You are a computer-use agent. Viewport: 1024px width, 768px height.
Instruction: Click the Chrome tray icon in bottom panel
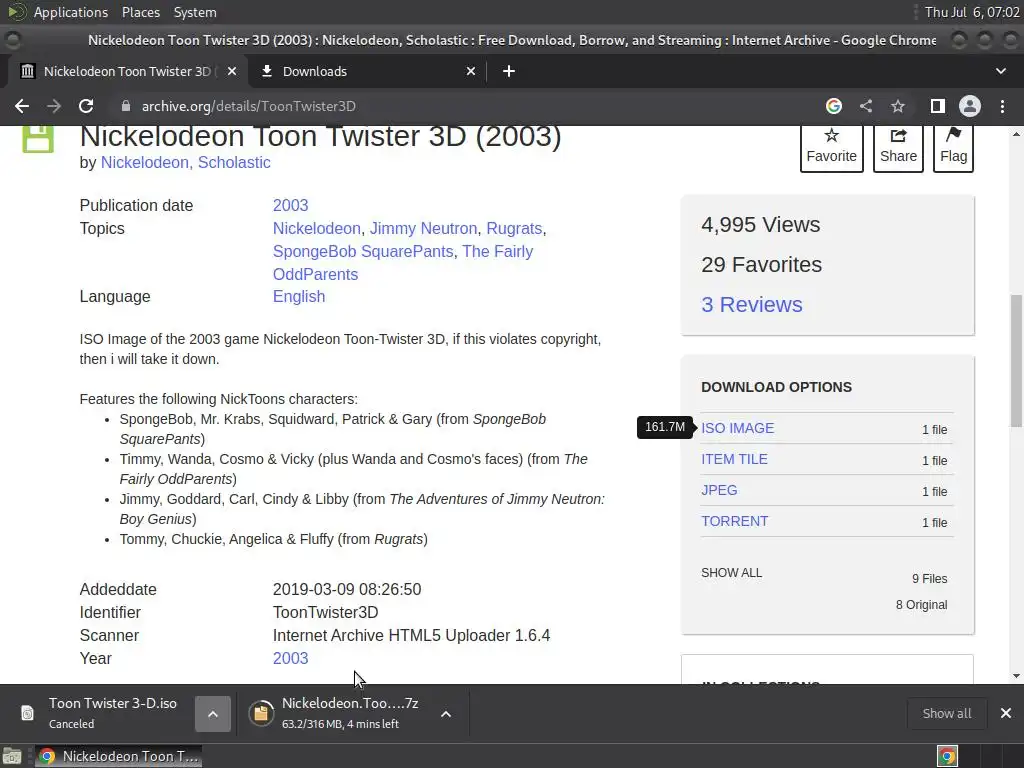(947, 756)
